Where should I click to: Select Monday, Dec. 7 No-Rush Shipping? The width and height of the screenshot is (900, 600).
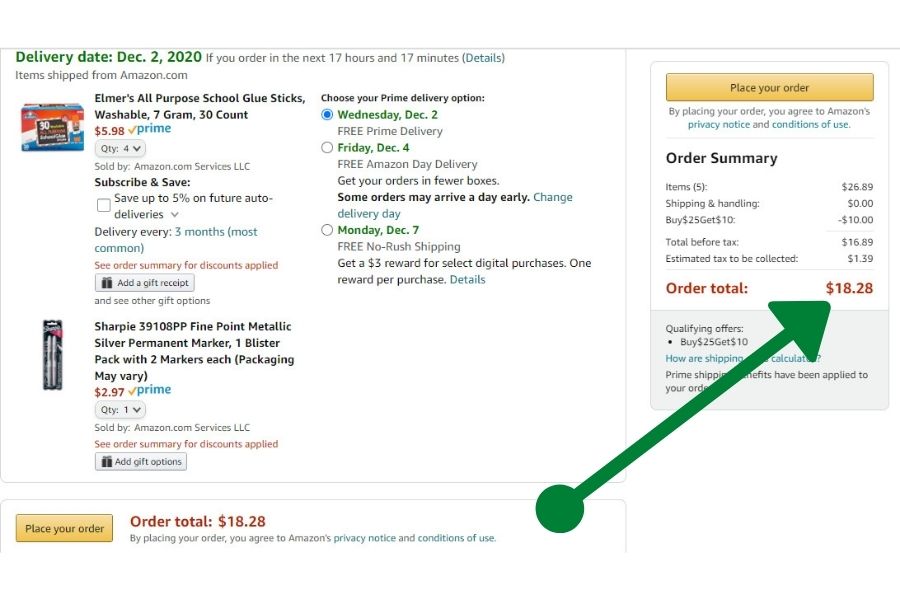(327, 230)
